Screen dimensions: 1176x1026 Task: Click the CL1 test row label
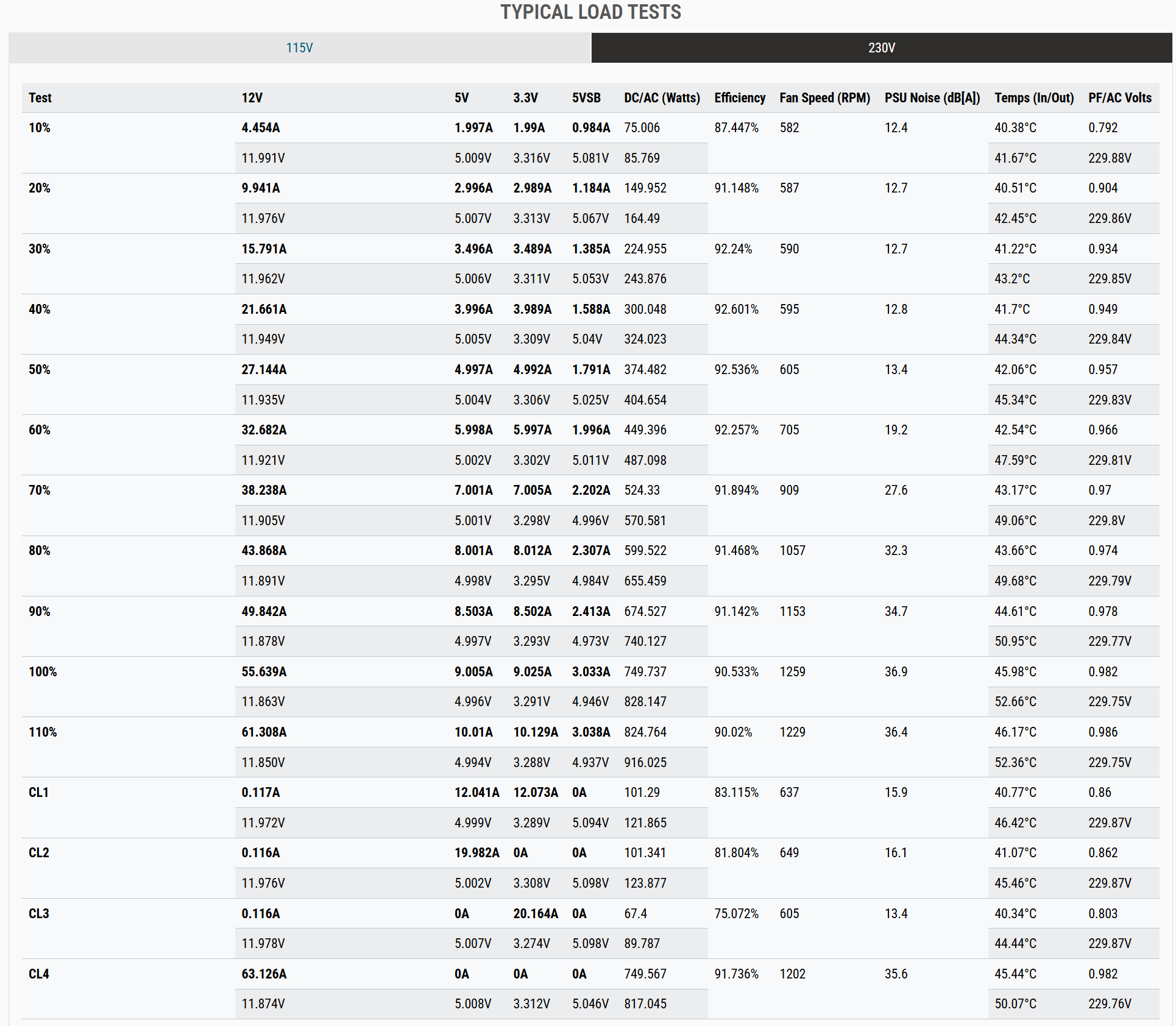click(x=39, y=793)
